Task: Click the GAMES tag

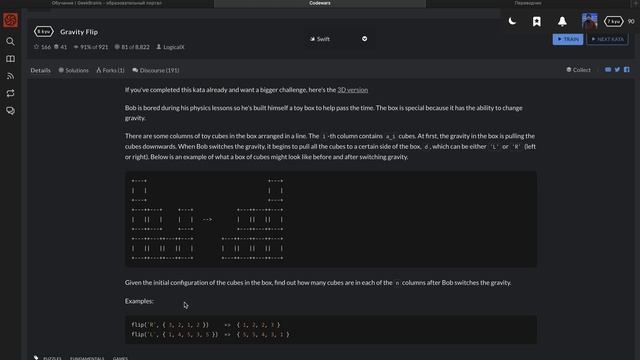Action: (x=120, y=358)
